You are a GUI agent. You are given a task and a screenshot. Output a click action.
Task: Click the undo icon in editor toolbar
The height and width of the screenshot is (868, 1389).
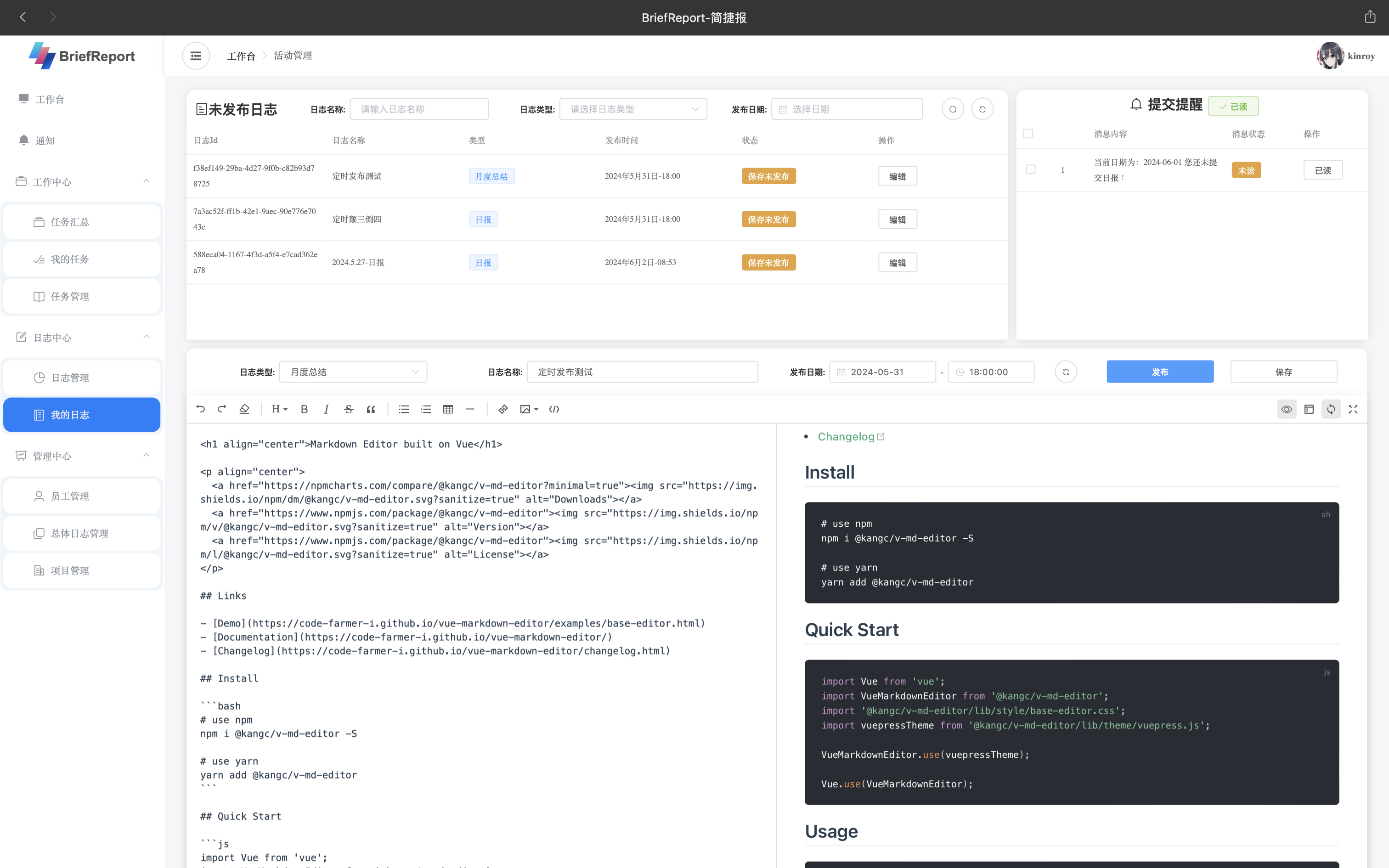[x=200, y=409]
